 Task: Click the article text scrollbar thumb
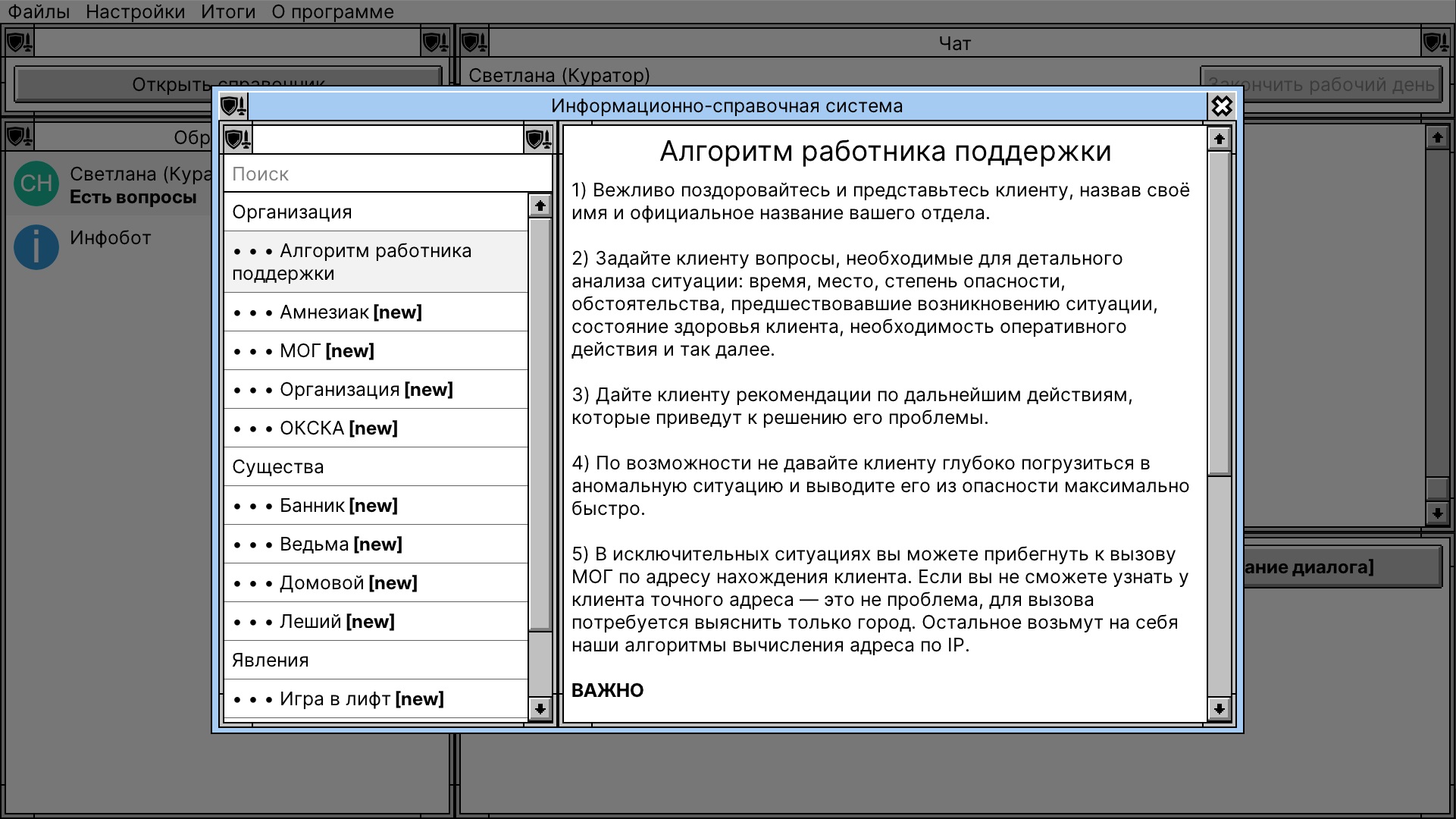tap(1219, 313)
